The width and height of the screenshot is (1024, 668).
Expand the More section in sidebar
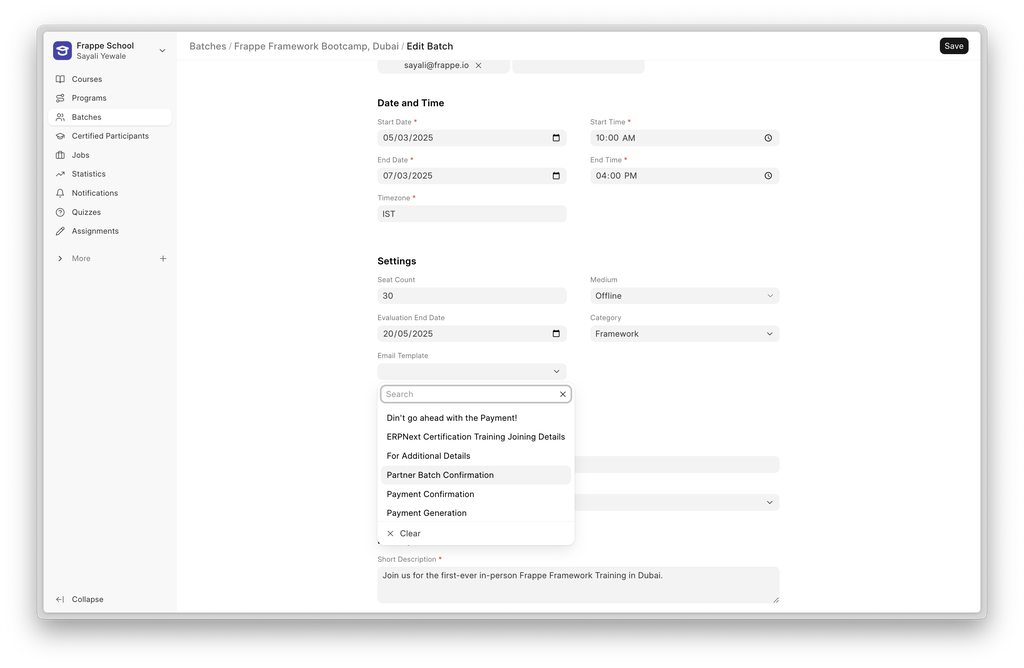tap(61, 258)
